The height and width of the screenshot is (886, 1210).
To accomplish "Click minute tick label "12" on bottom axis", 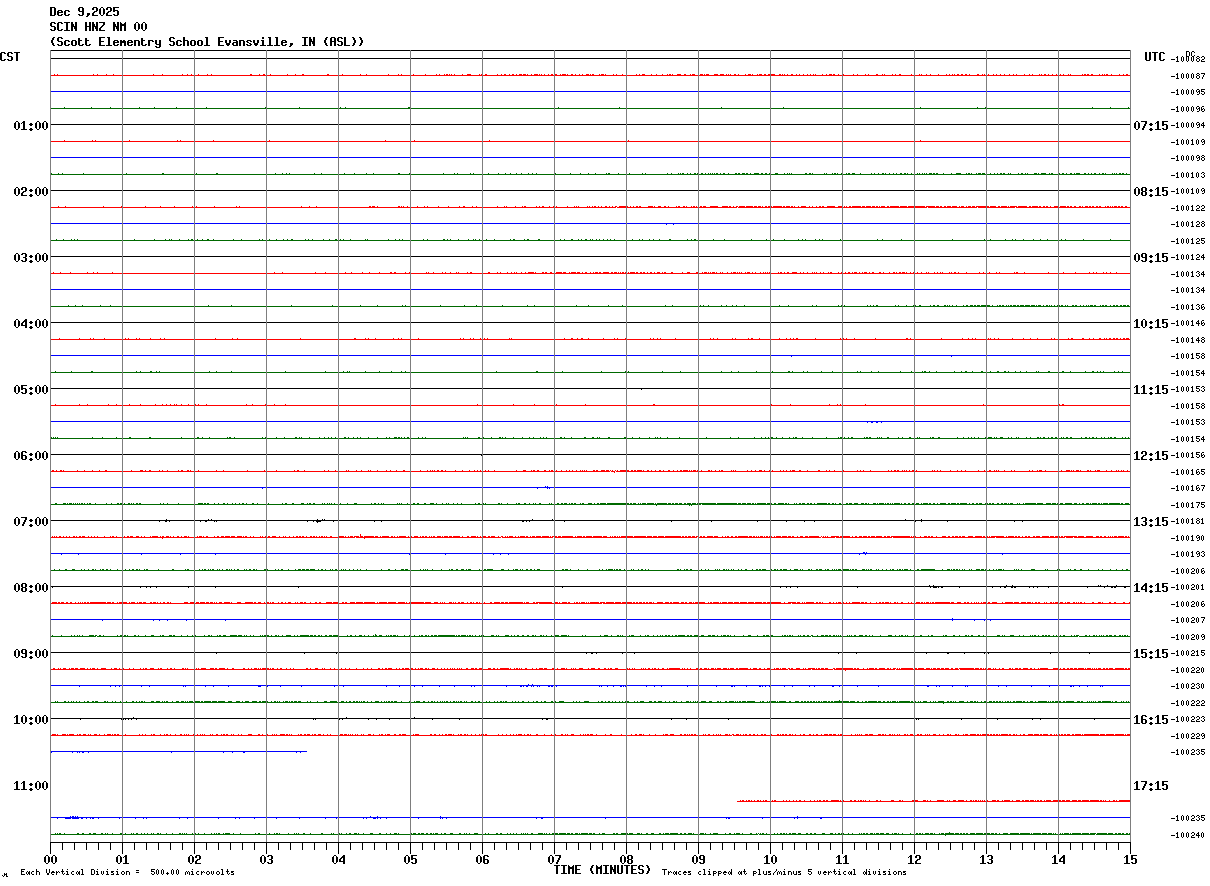I will coord(914,860).
